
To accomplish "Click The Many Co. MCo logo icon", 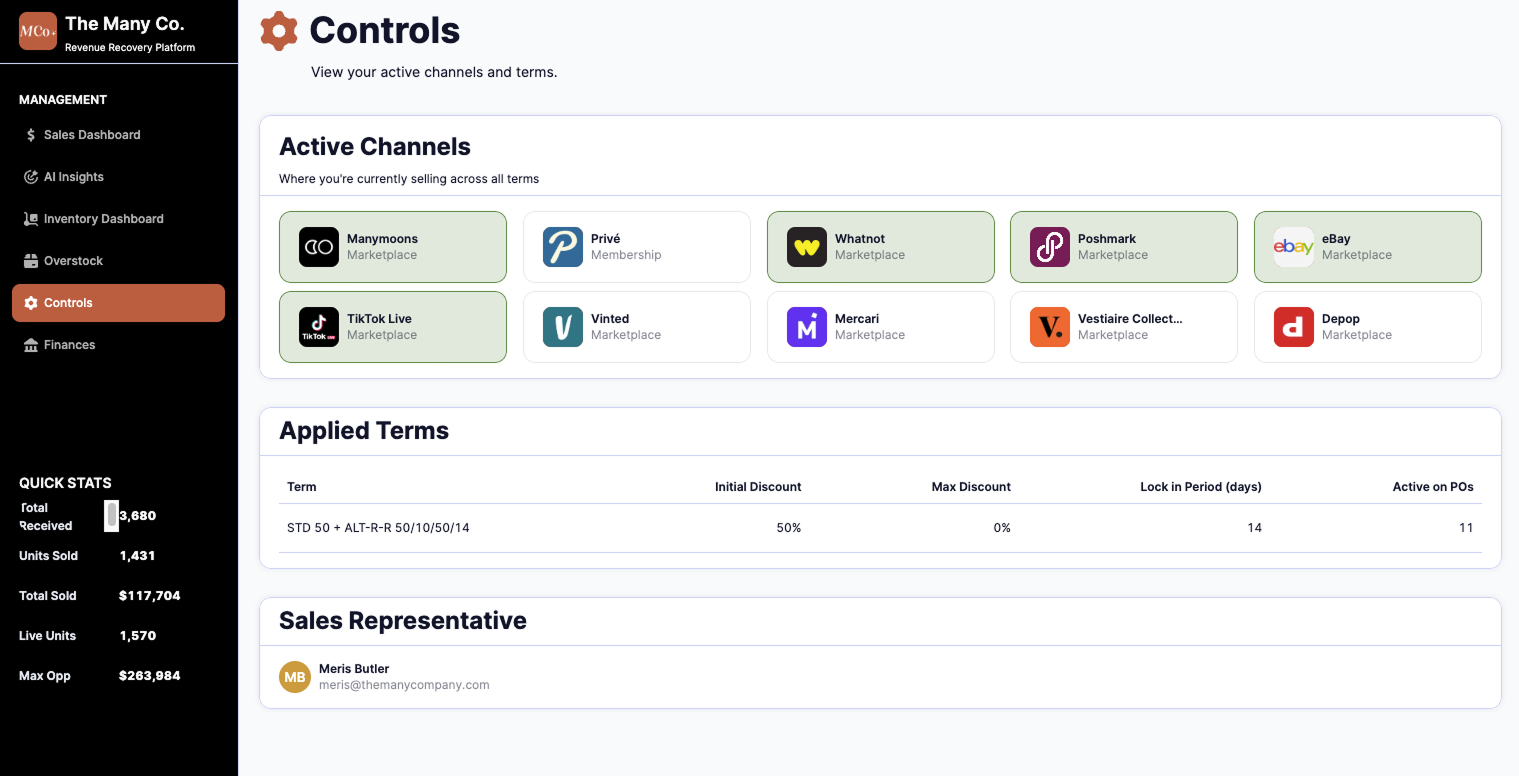I will (x=38, y=31).
